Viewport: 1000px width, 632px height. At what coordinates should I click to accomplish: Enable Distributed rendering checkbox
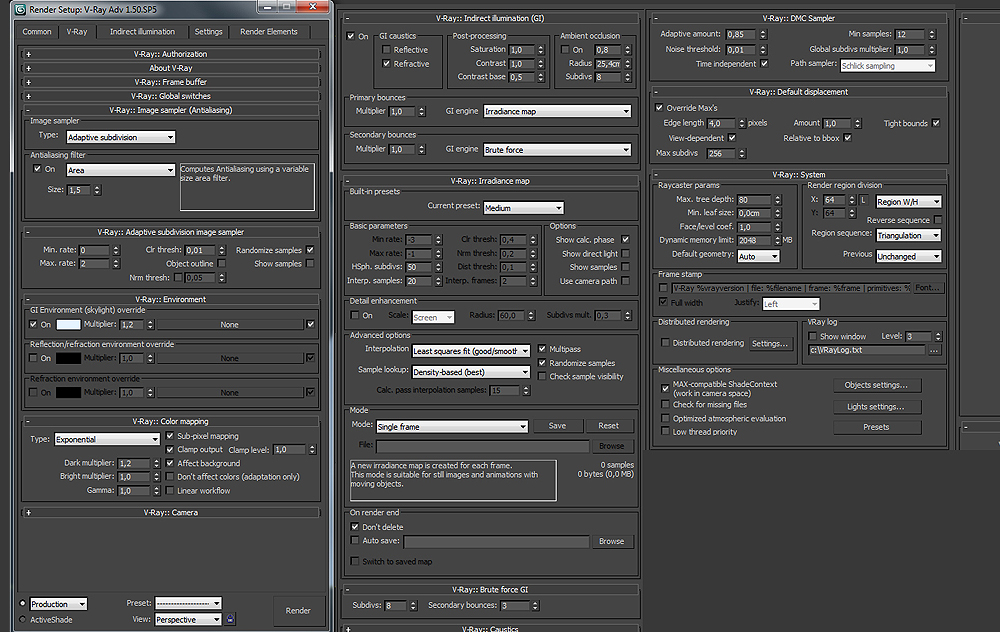(665, 343)
